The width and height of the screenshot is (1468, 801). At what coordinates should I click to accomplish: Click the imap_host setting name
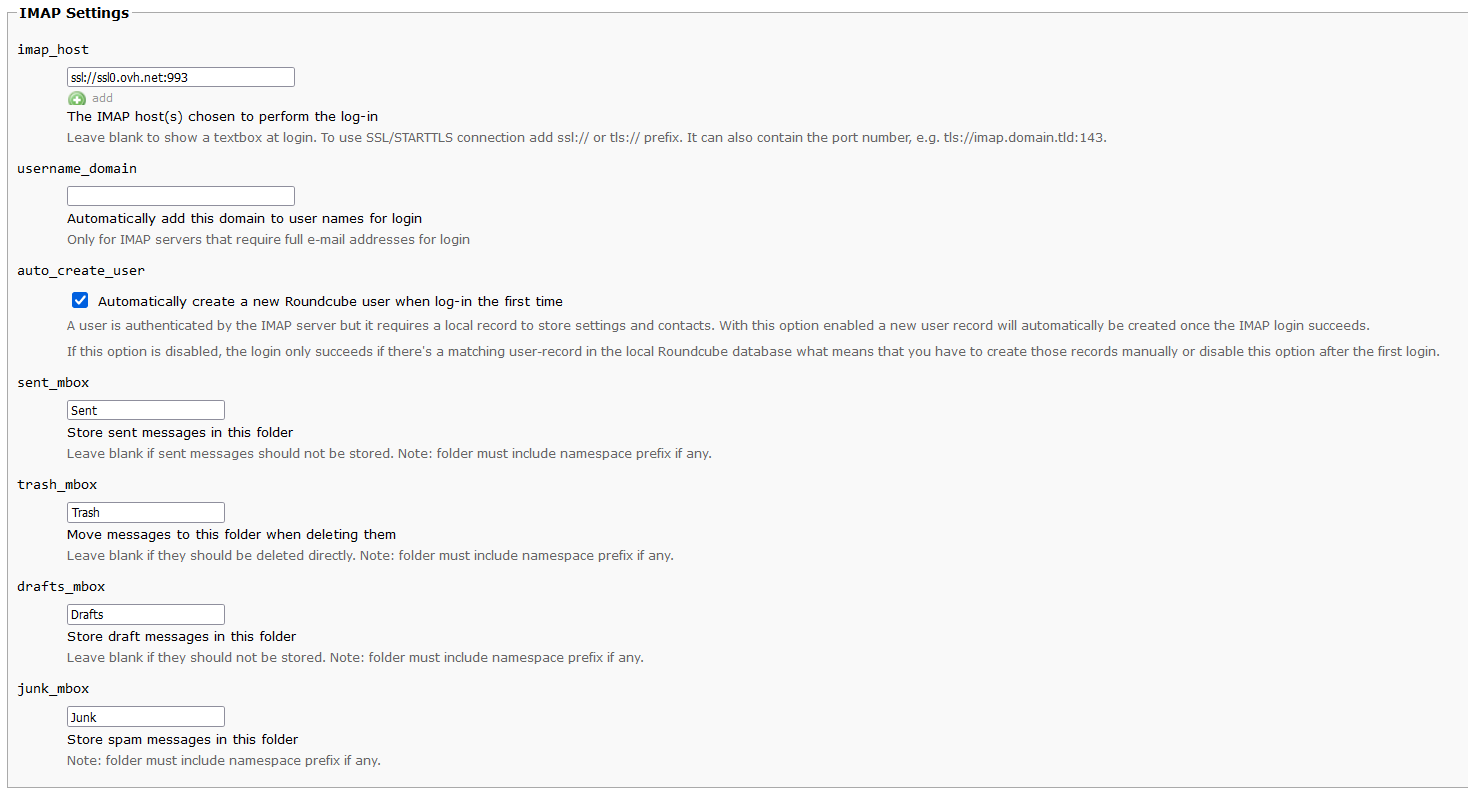click(53, 49)
